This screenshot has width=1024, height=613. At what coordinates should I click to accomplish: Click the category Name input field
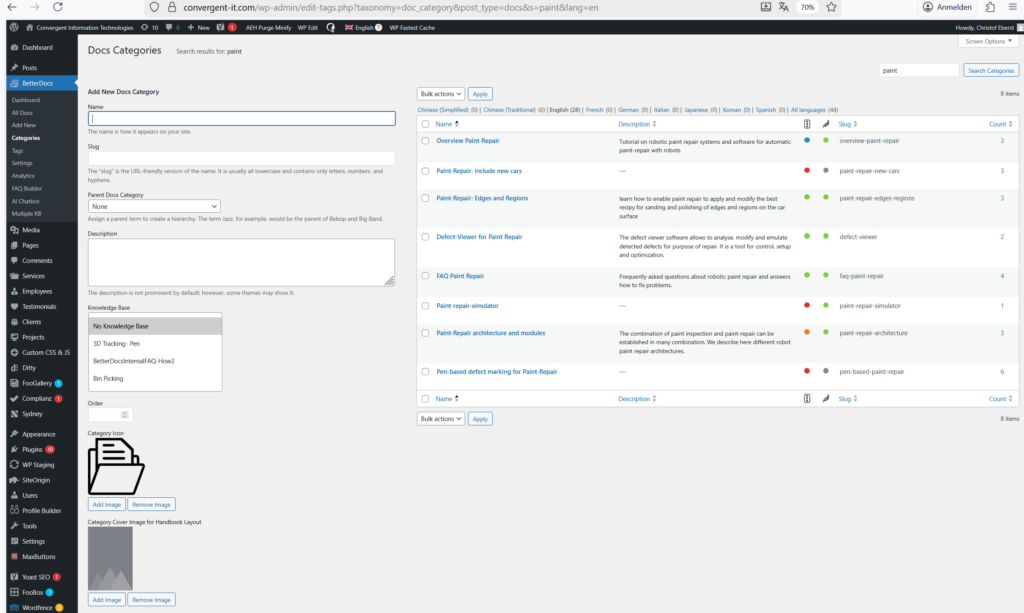[x=241, y=118]
